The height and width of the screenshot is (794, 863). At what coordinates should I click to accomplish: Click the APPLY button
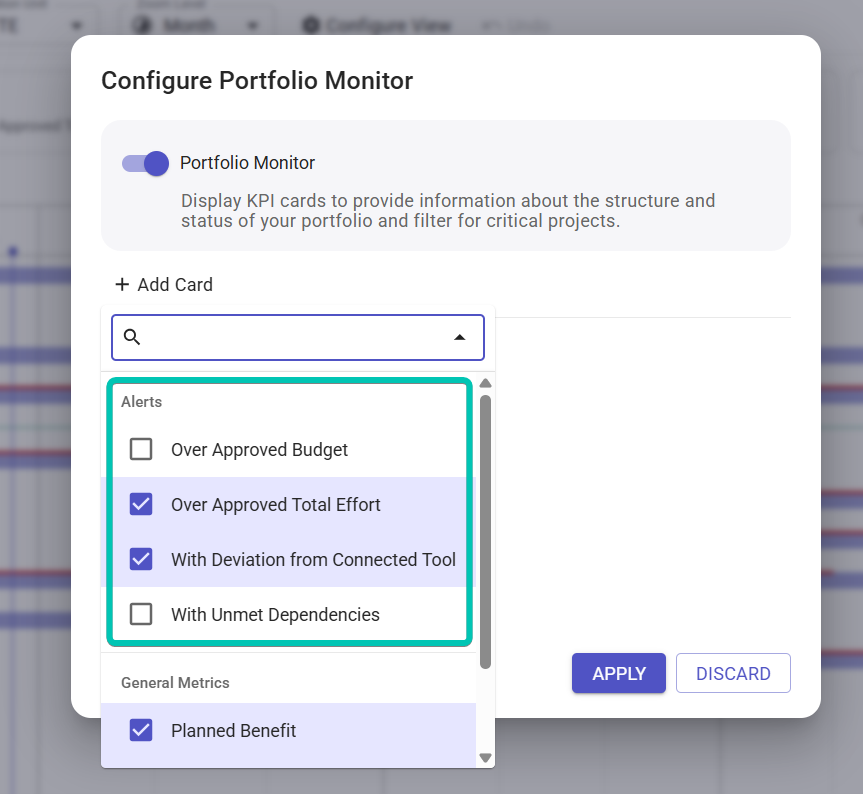coord(619,673)
